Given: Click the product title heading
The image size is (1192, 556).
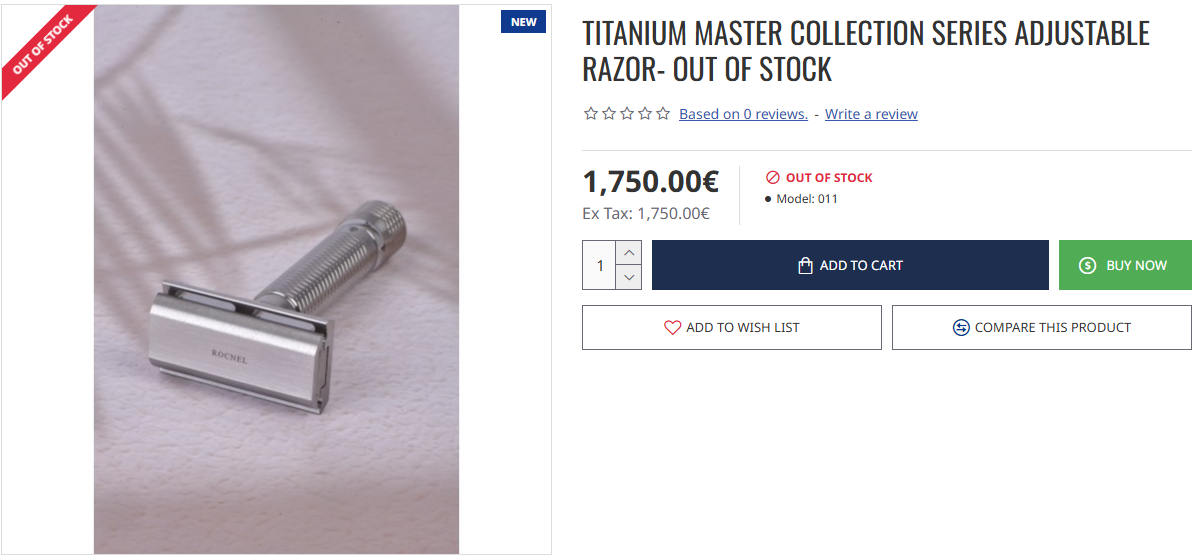Looking at the screenshot, I should pyautogui.click(x=866, y=51).
